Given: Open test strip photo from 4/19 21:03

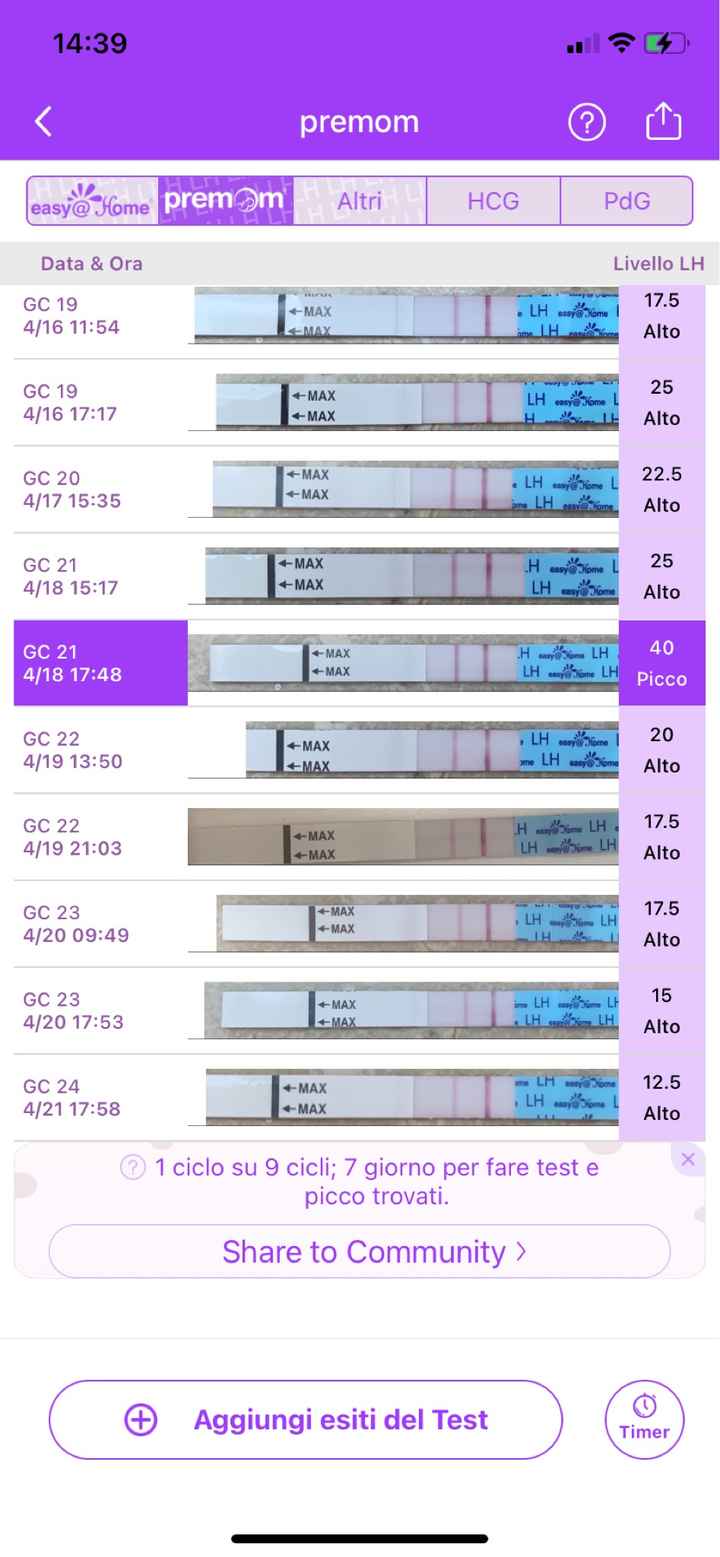Looking at the screenshot, I should point(403,837).
